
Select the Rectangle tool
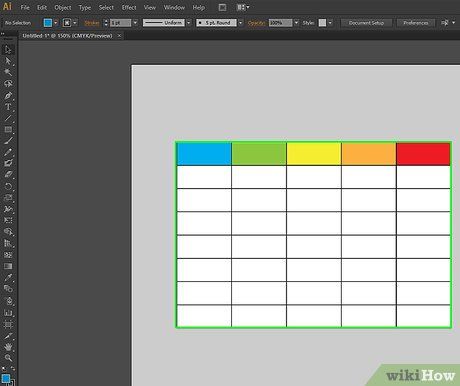8,129
